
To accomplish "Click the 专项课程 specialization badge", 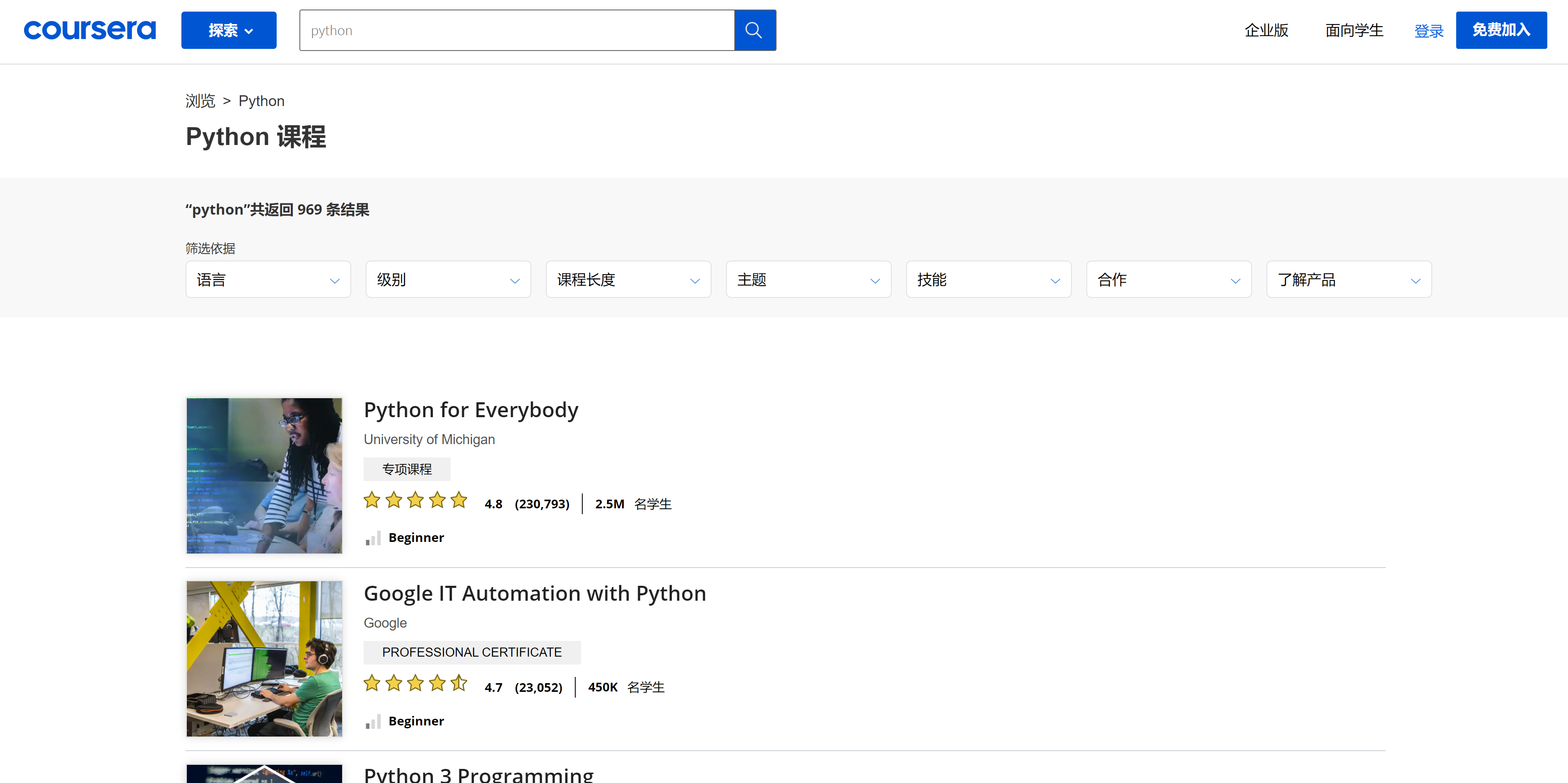I will tap(407, 469).
